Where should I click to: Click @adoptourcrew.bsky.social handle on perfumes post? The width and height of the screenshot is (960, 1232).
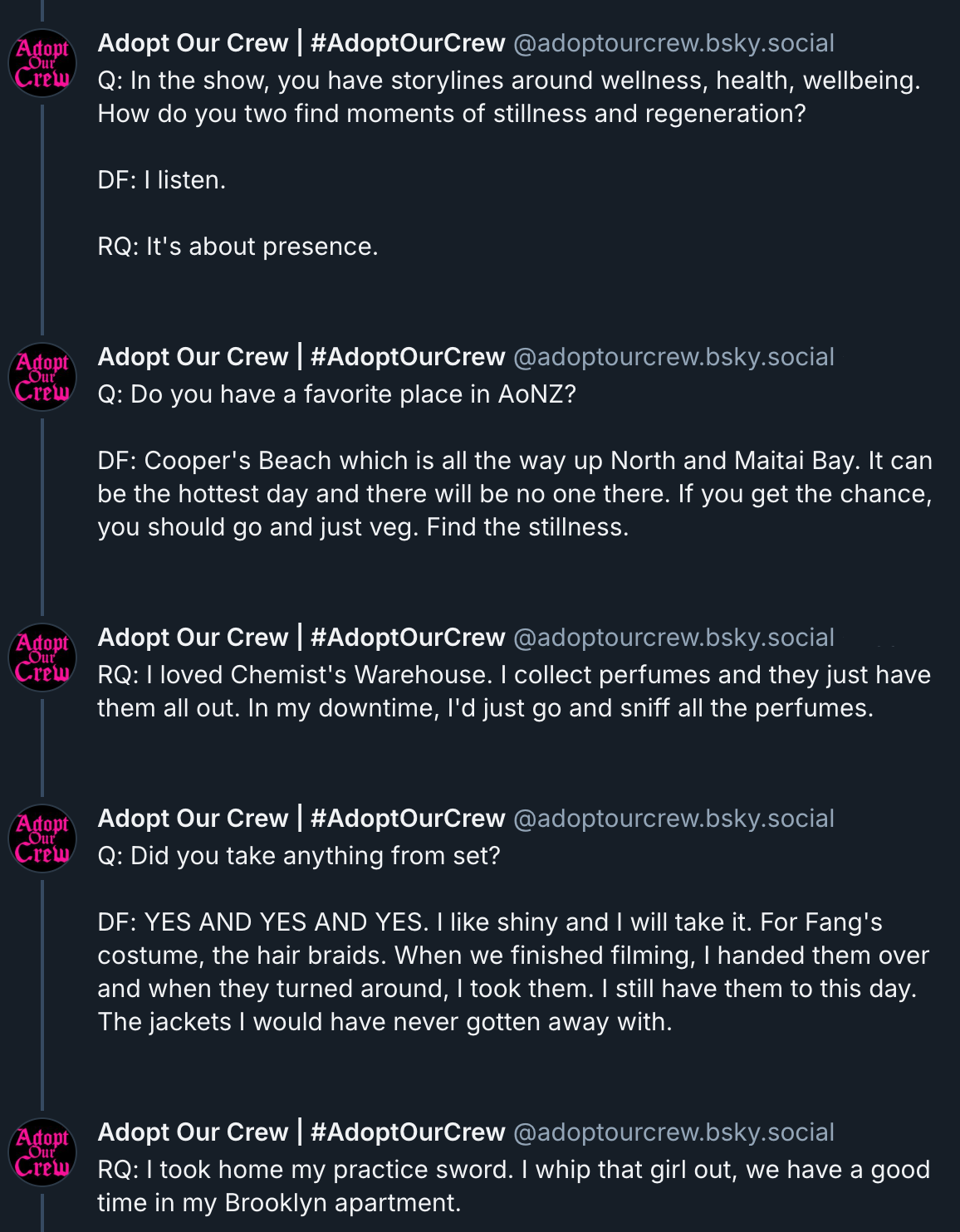click(x=673, y=638)
